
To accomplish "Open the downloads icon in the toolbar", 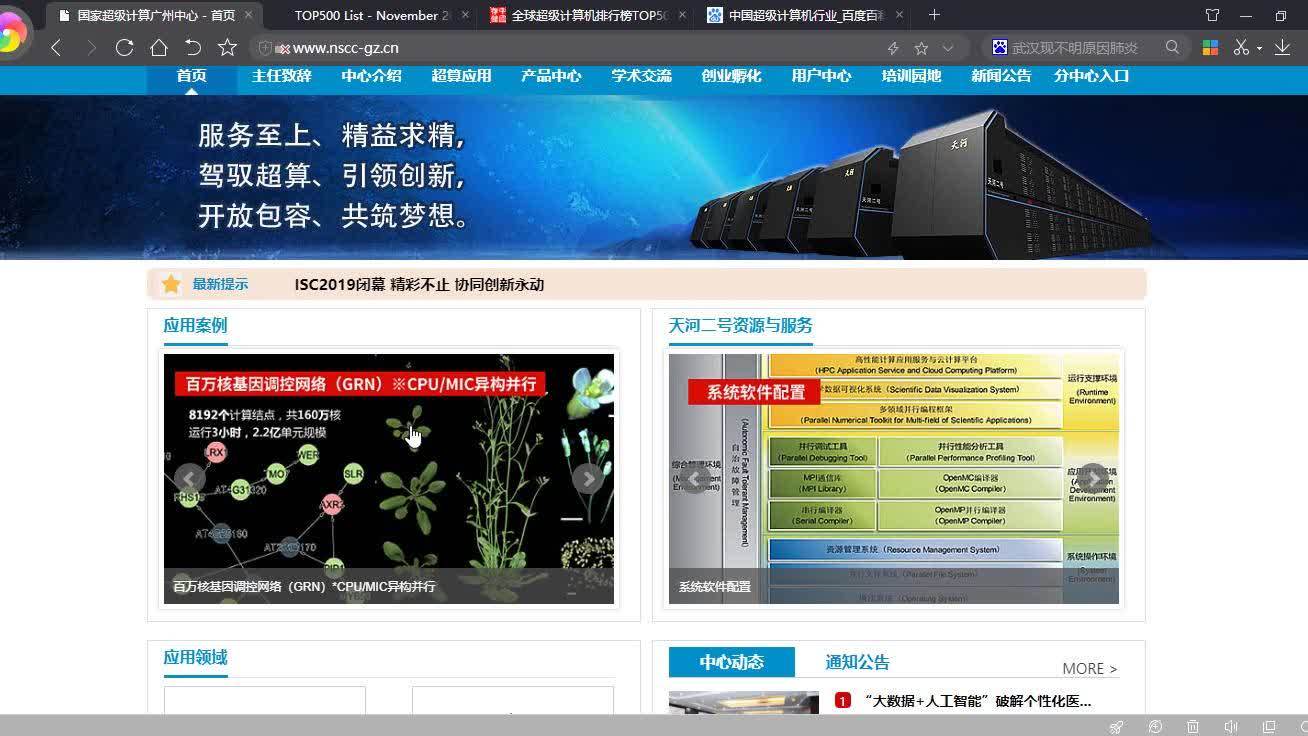I will pyautogui.click(x=1282, y=47).
